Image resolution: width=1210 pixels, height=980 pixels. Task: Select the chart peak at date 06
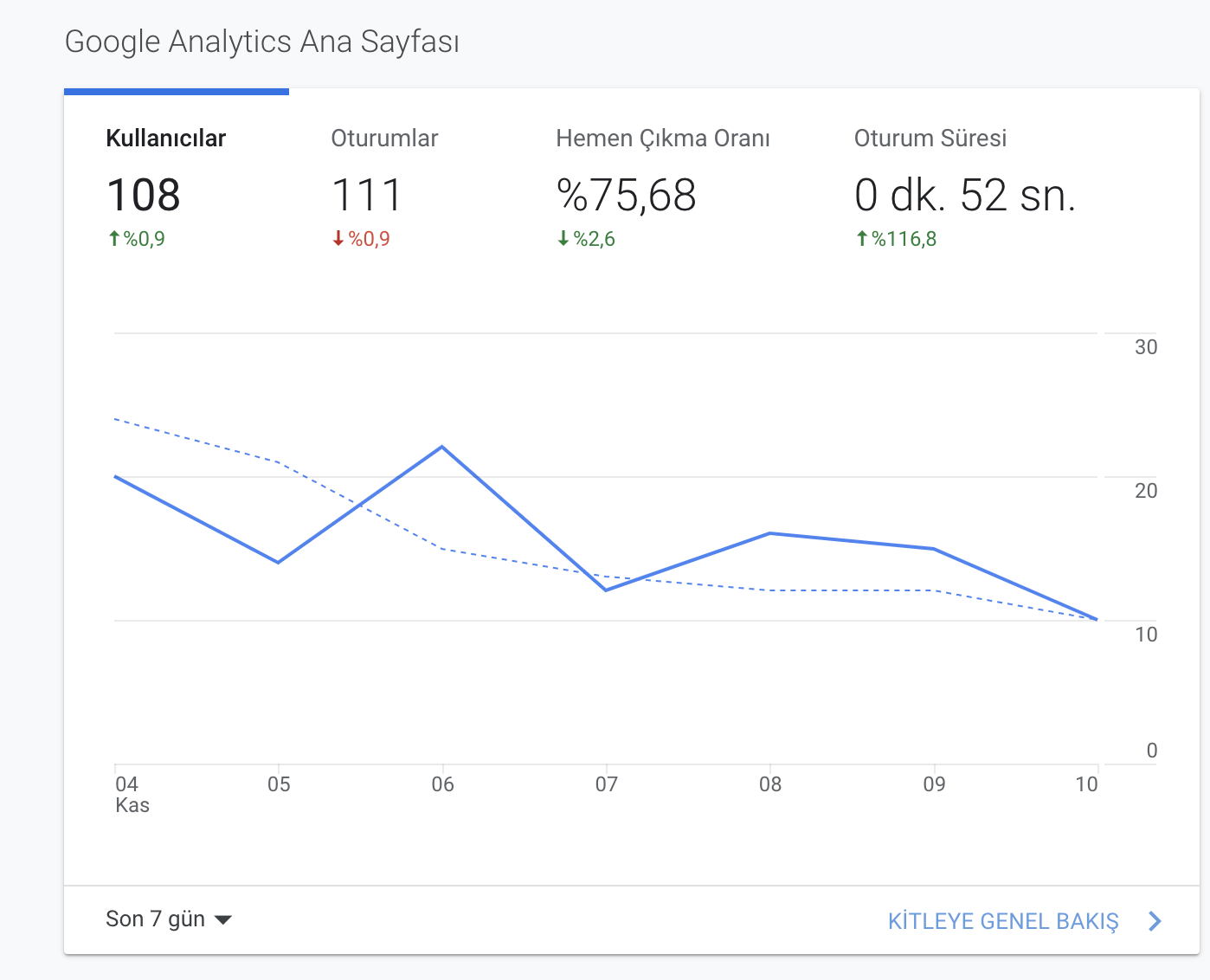(x=442, y=447)
